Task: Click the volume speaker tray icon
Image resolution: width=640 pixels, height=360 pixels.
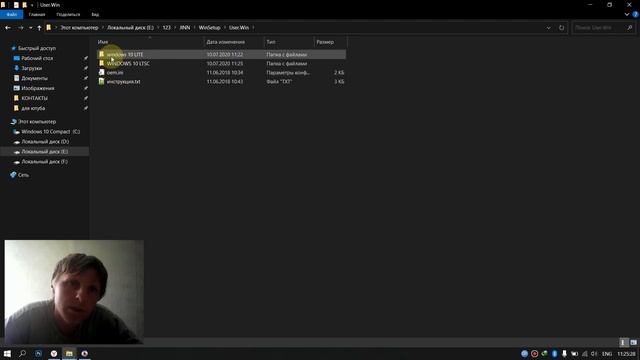Action: coord(594,353)
